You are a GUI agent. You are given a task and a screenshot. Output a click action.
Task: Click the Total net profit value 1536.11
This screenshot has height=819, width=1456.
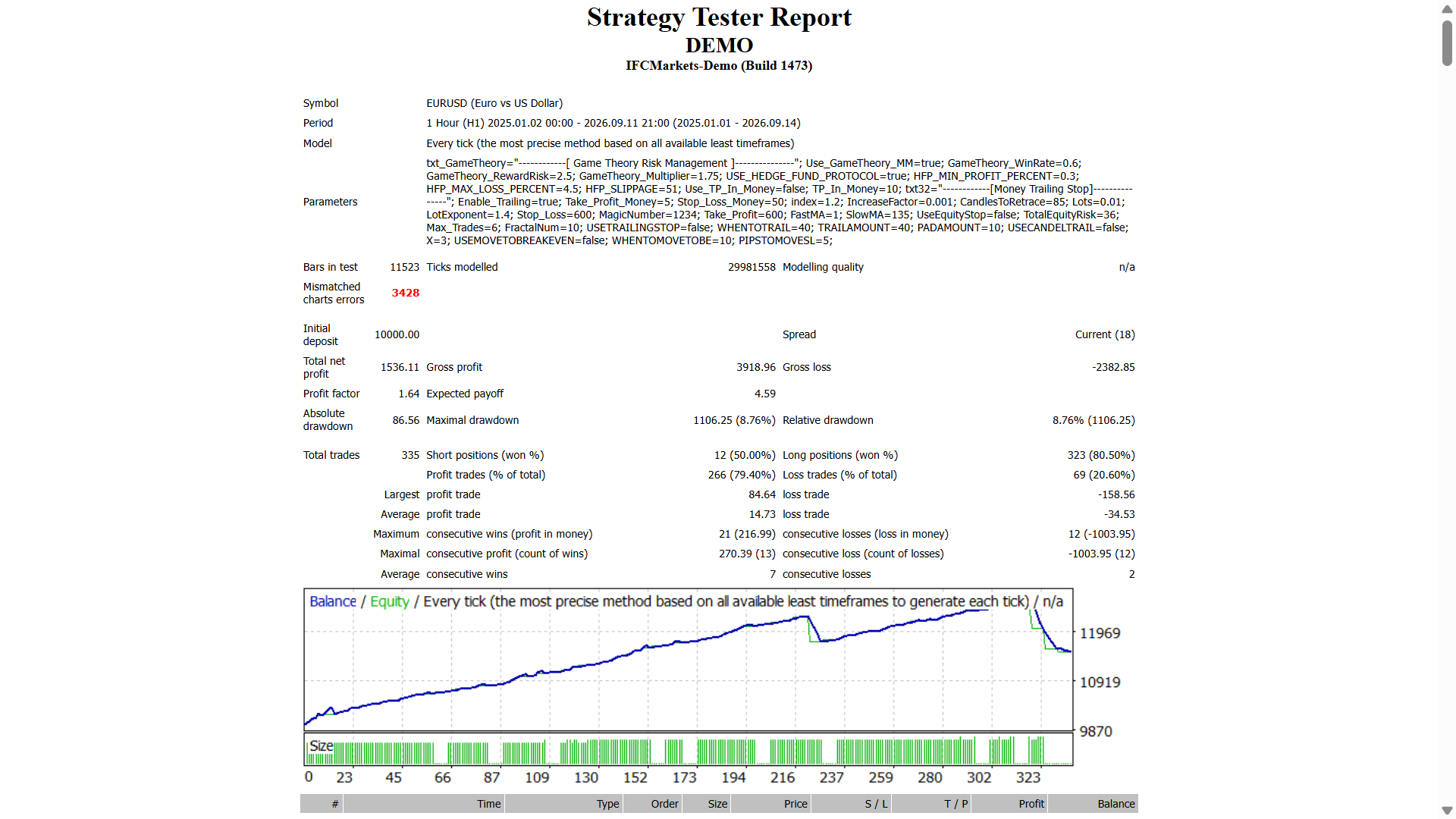click(400, 367)
